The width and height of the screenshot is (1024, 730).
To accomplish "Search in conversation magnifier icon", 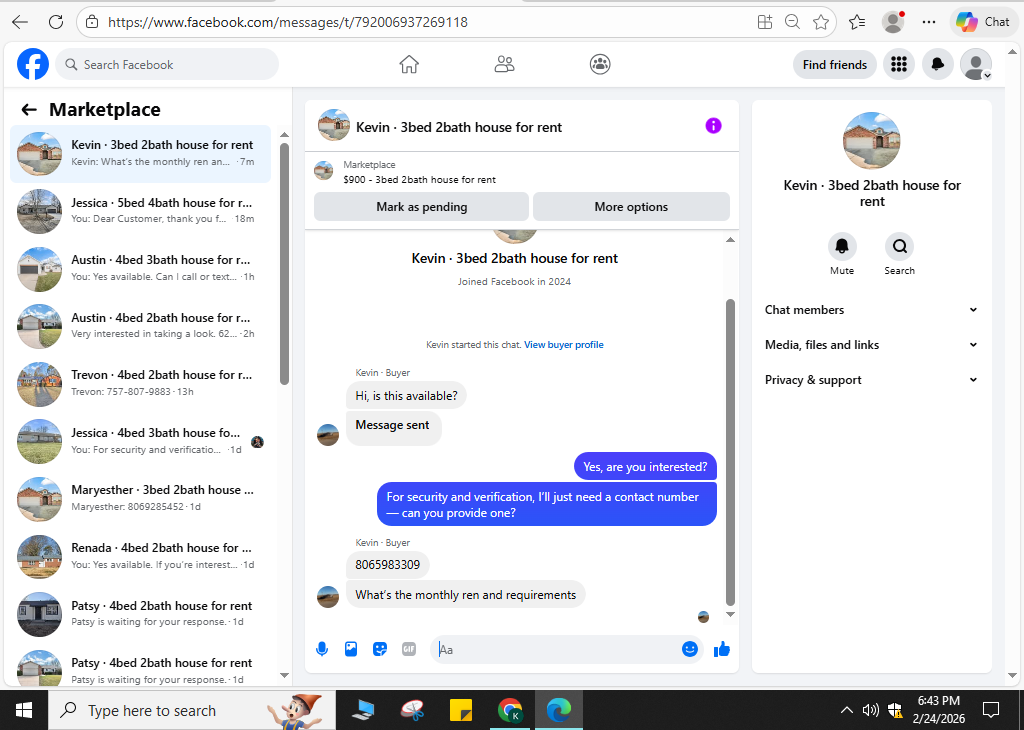I will tap(899, 246).
